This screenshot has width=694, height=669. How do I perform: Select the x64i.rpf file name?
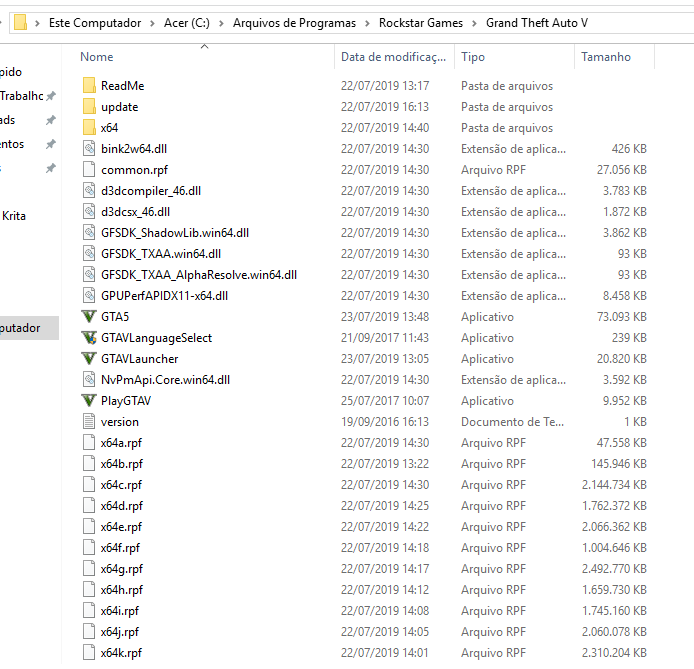120,611
